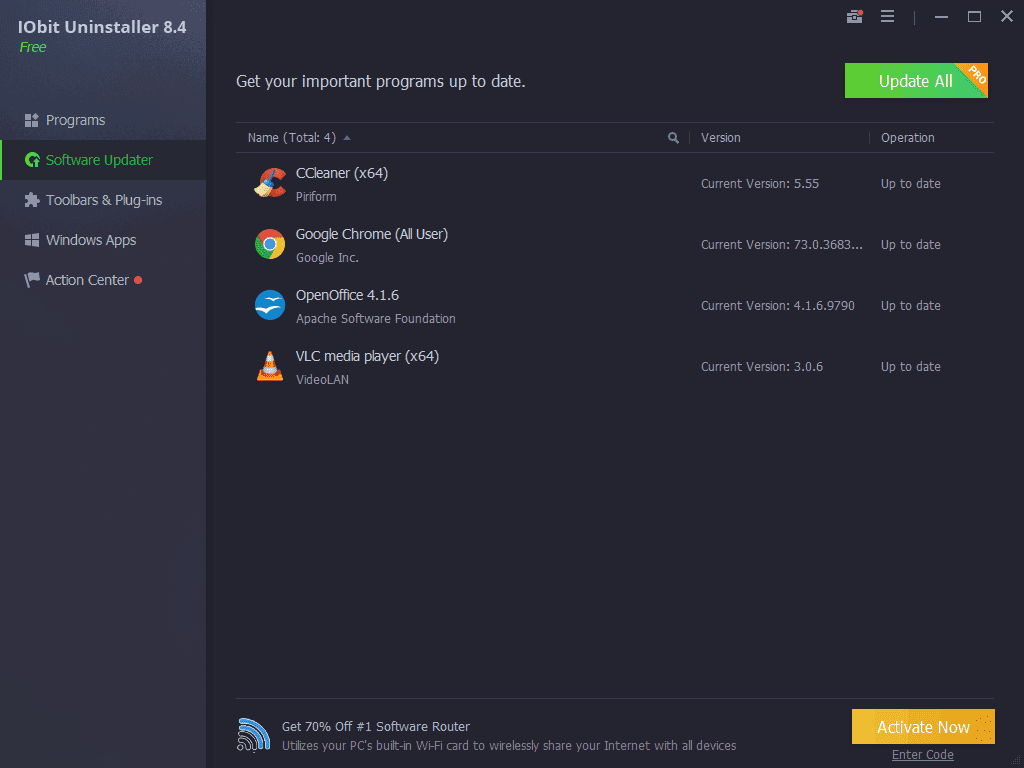Select the OpenOffice 4.1.6 entry name
Image resolution: width=1024 pixels, height=768 pixels.
pos(347,295)
